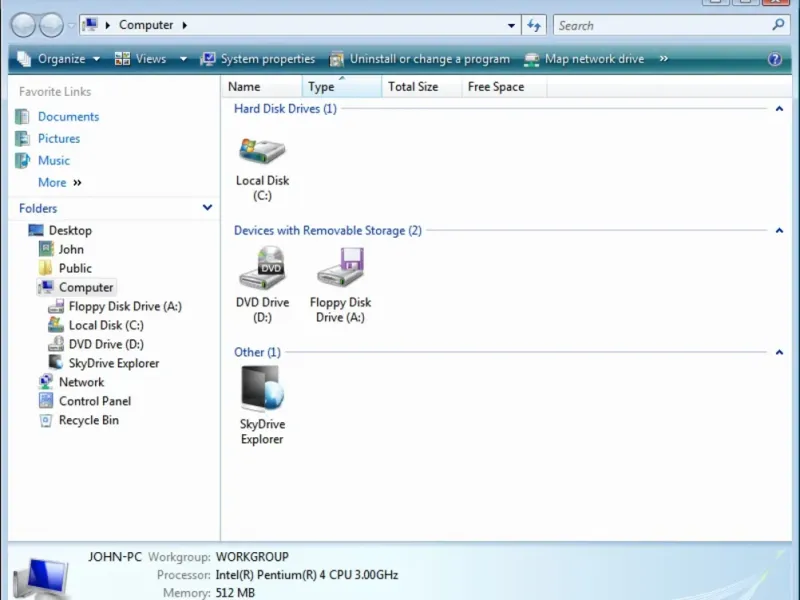
Task: Open the Organize dropdown menu
Action: [59, 59]
